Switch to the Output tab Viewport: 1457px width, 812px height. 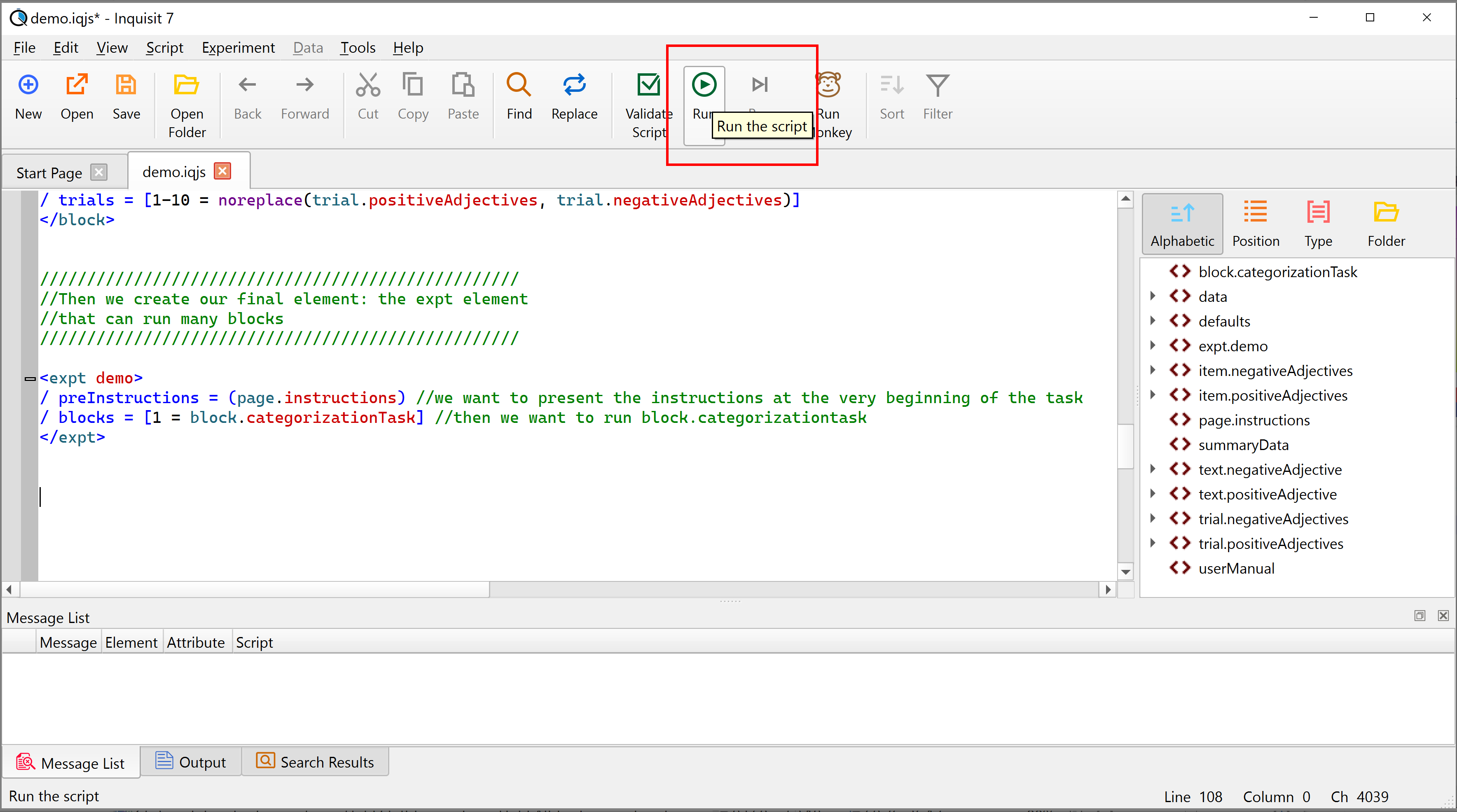191,761
